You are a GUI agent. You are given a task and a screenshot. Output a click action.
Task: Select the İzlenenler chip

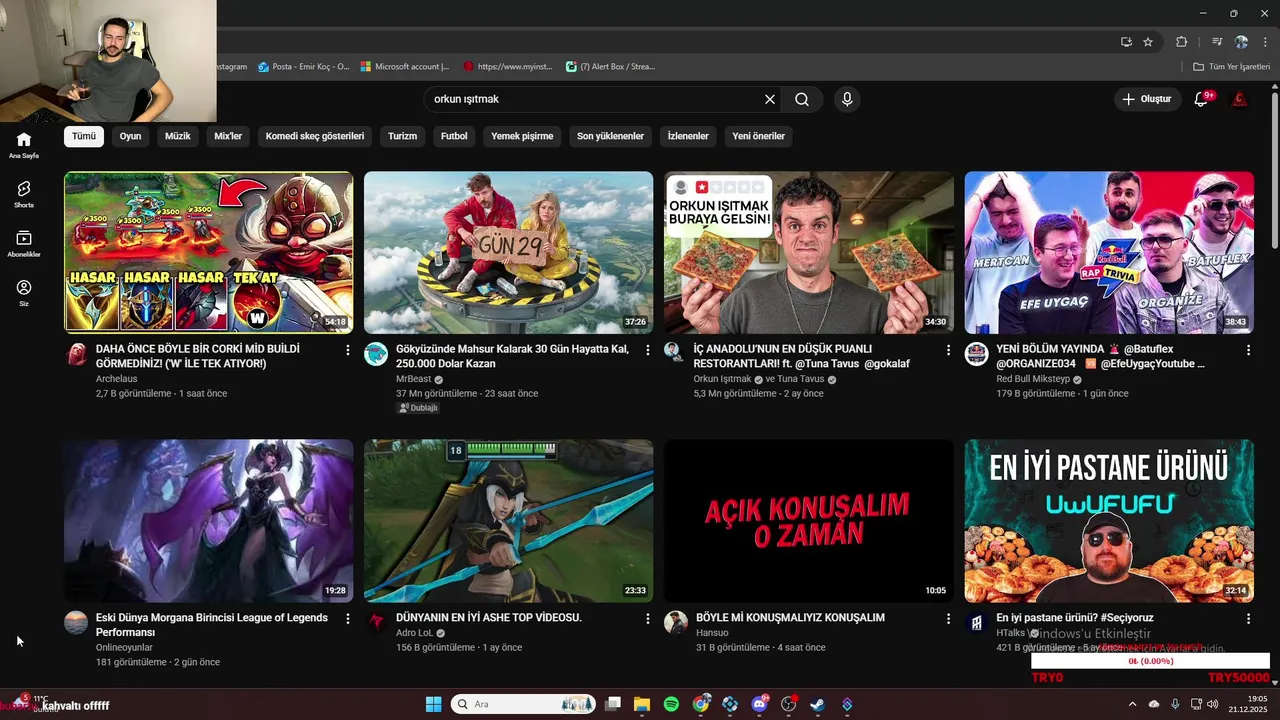pos(688,136)
